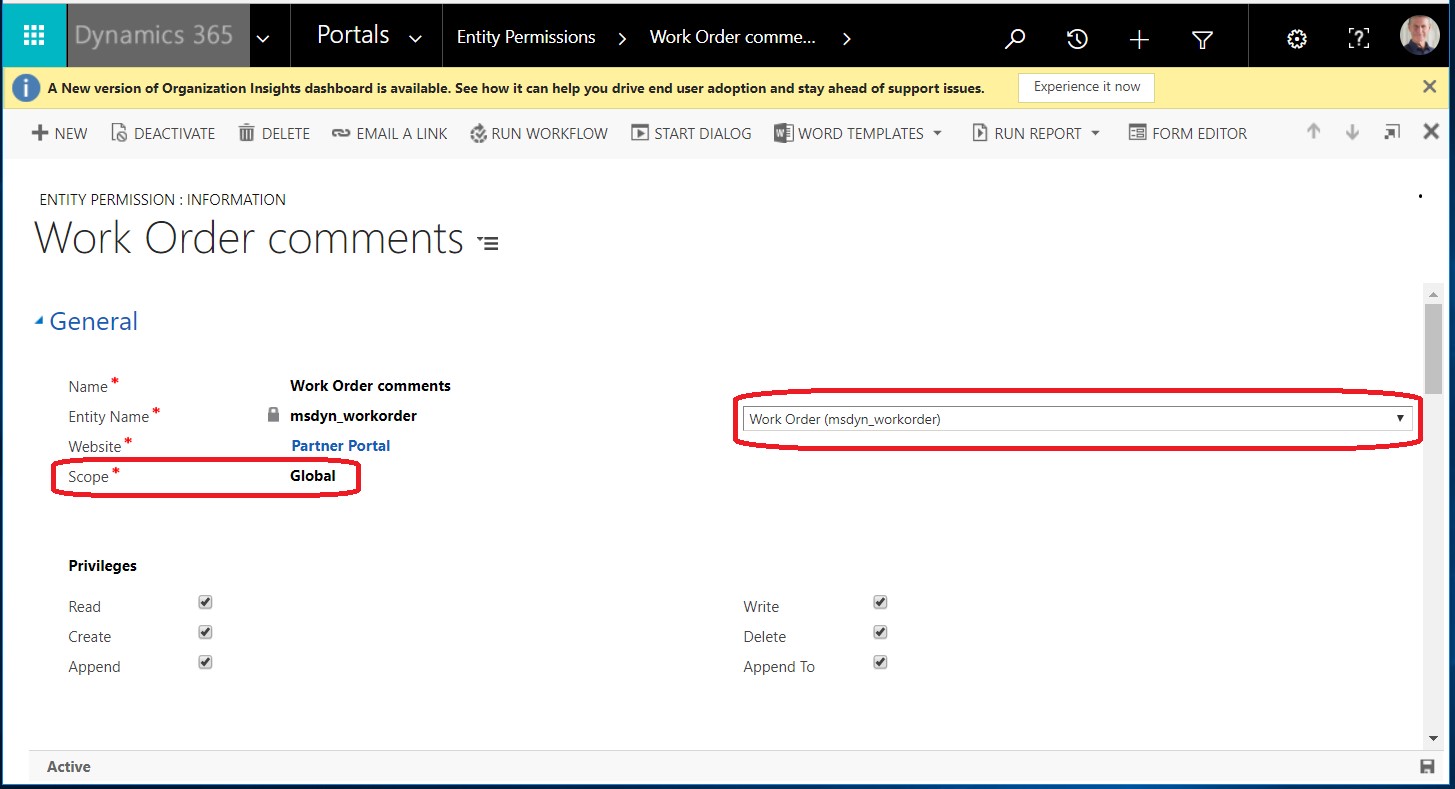Screen dimensions: 1455x789
Task: Click the pop-out window icon
Action: click(x=1392, y=132)
